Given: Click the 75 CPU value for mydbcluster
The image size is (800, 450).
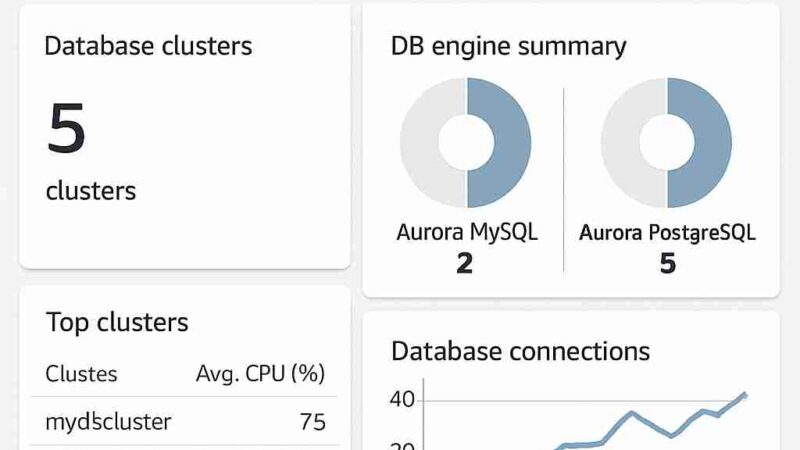Looking at the screenshot, I should [312, 422].
